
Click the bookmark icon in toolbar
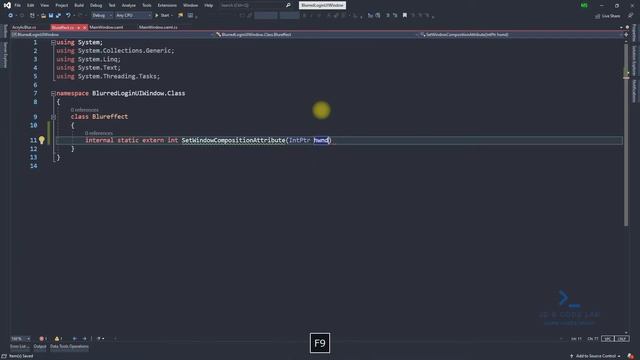(x=405, y=16)
